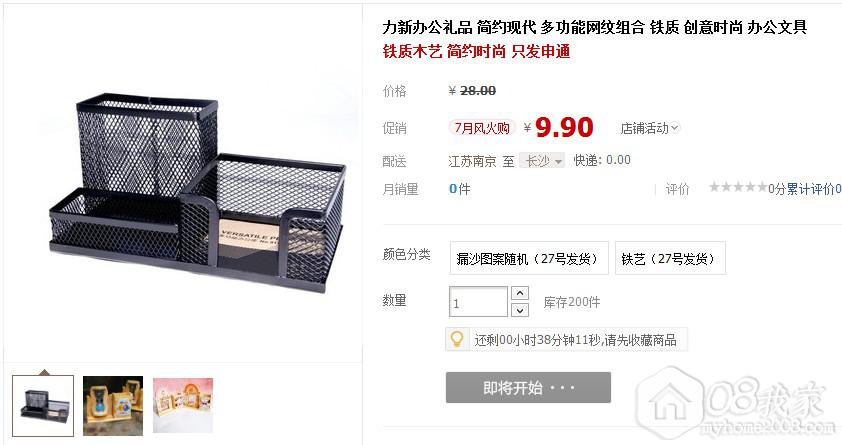Open the 累计评价 reviews link

(x=811, y=189)
